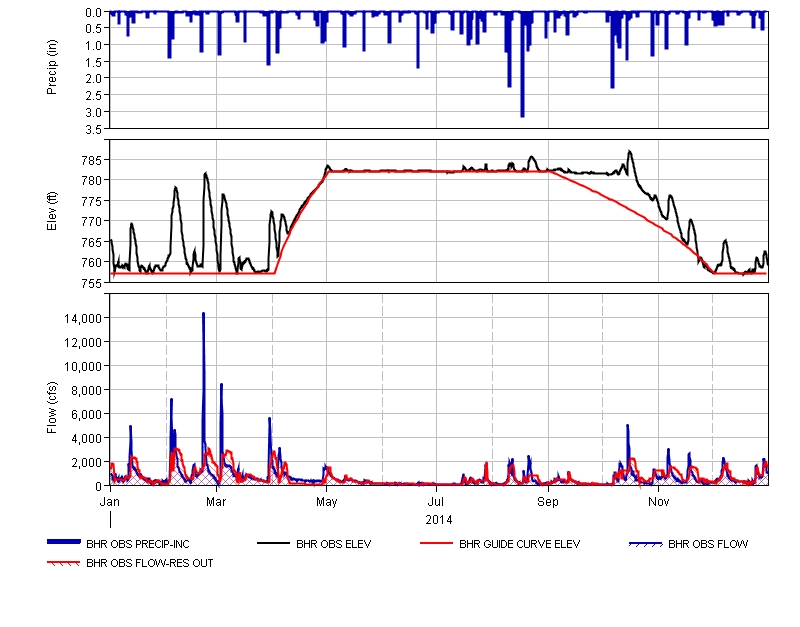800x627 pixels.
Task: Click the 14,000 flow axis tick label
Action: pyautogui.click(x=83, y=319)
